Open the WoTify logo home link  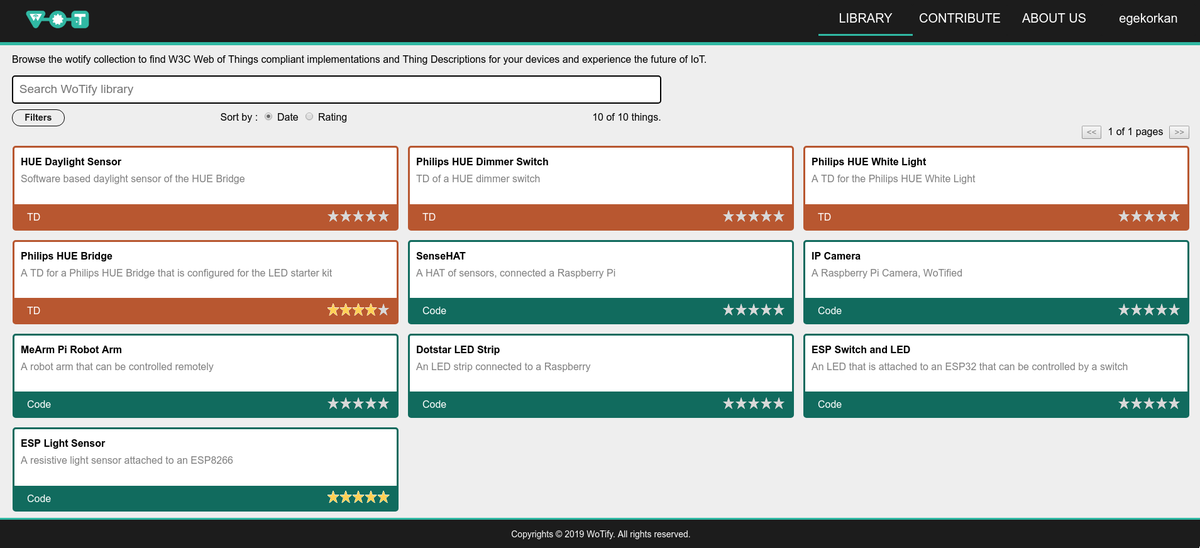[58, 19]
